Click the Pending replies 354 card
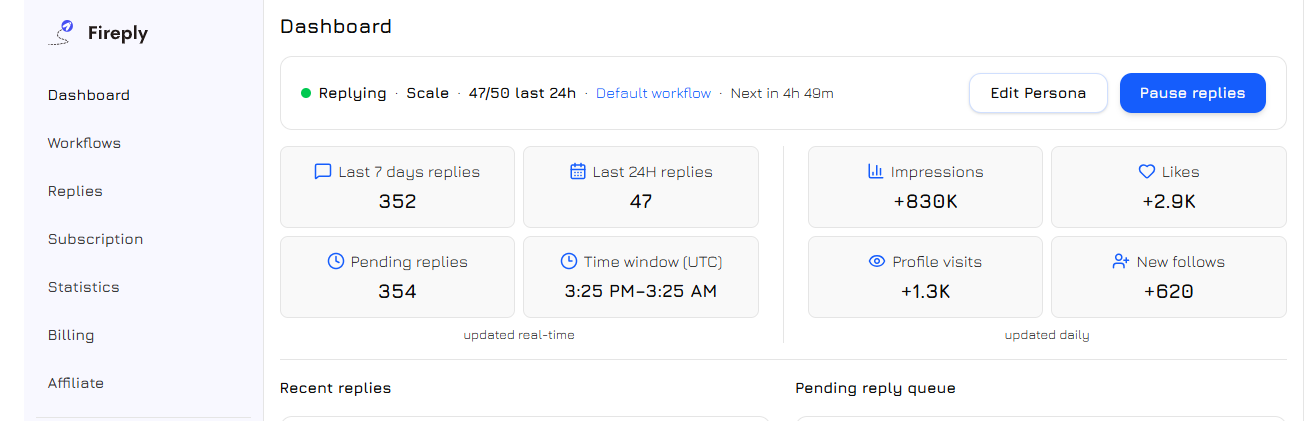Screen dimensions: 1312x421 pyautogui.click(x=397, y=277)
